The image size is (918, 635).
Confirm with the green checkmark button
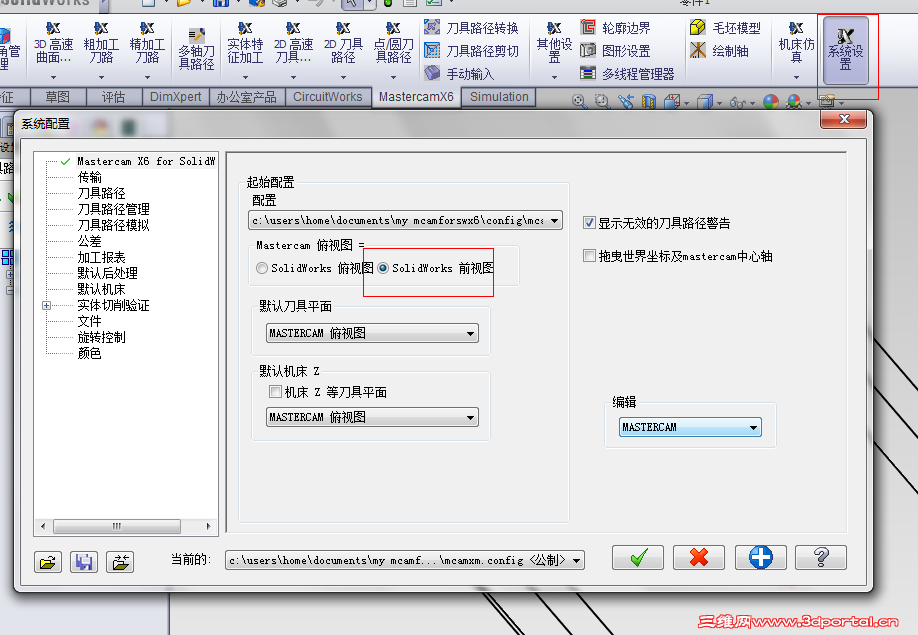coord(638,557)
